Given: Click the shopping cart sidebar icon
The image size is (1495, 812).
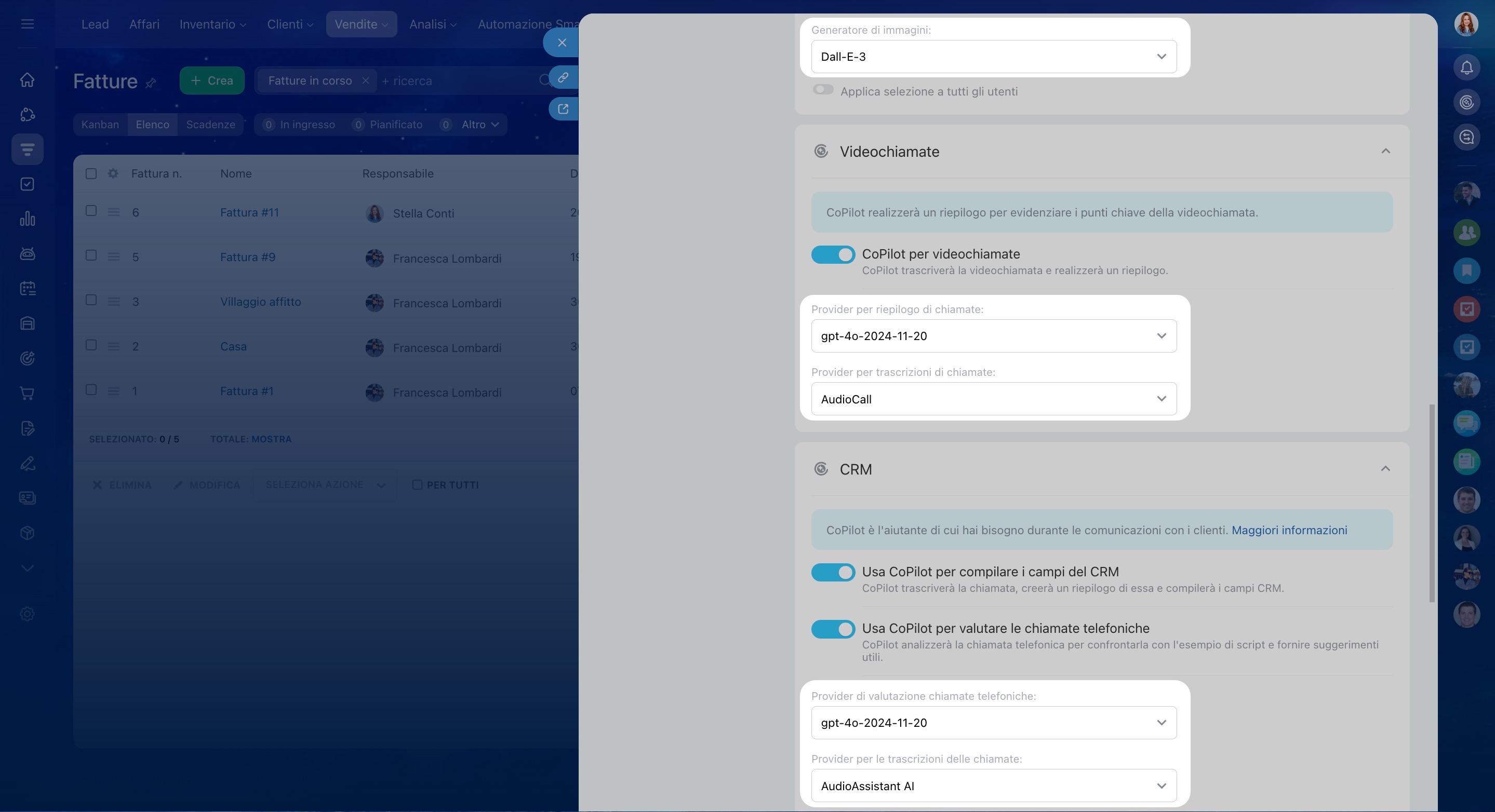Looking at the screenshot, I should coord(28,393).
